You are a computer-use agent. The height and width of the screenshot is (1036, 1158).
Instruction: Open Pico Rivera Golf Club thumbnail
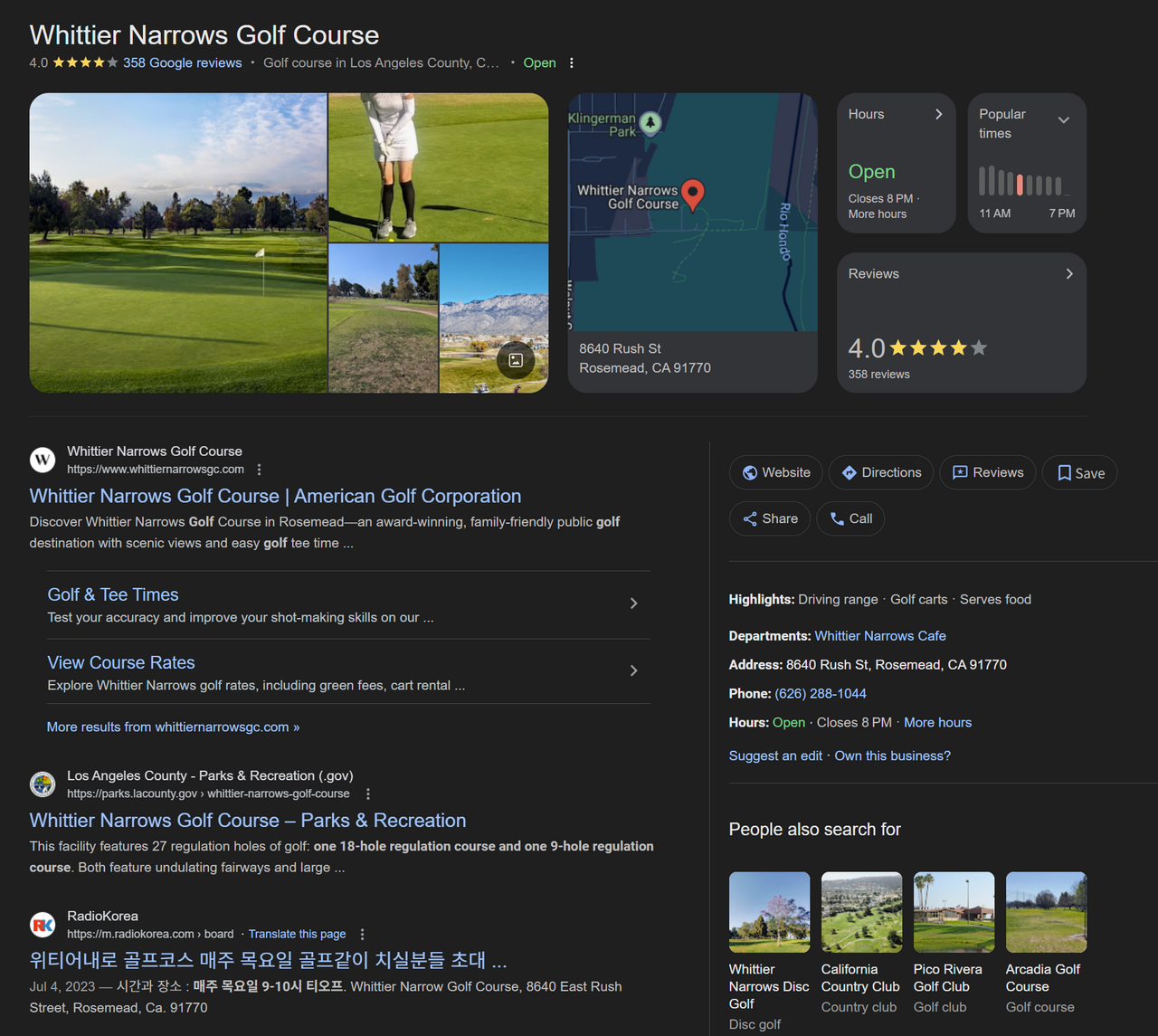pyautogui.click(x=954, y=912)
